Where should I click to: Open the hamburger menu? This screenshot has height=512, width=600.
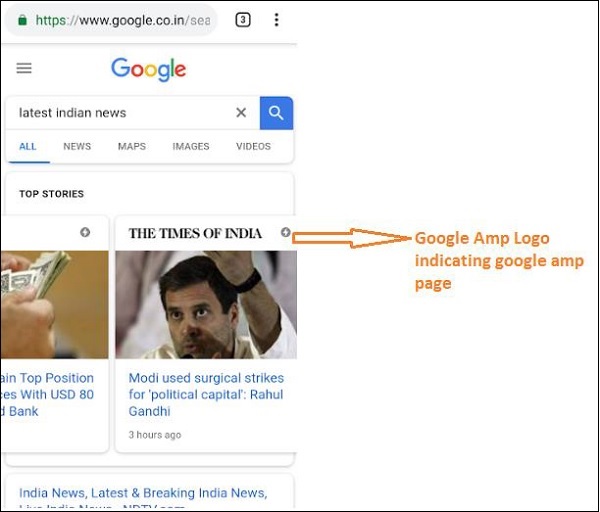pos(24,68)
